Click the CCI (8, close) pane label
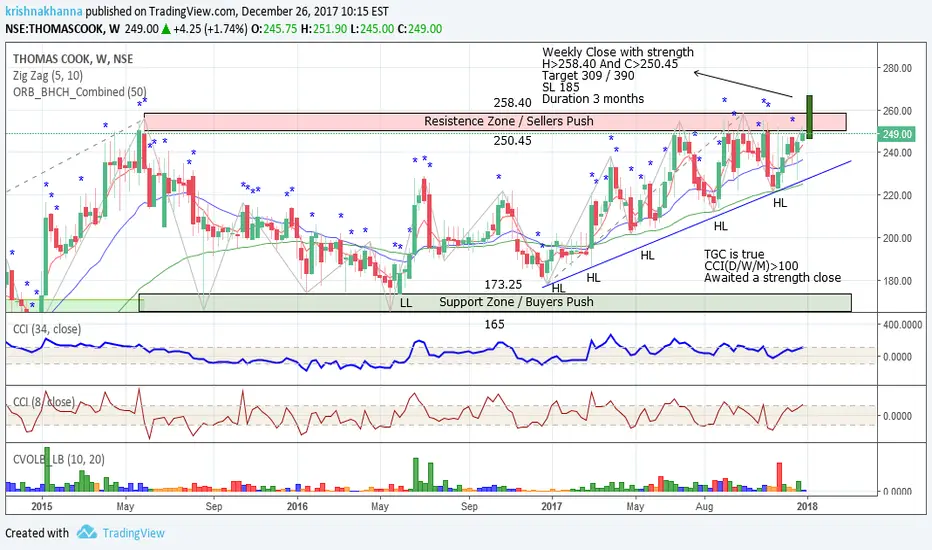This screenshot has width=932, height=550. pos(44,402)
